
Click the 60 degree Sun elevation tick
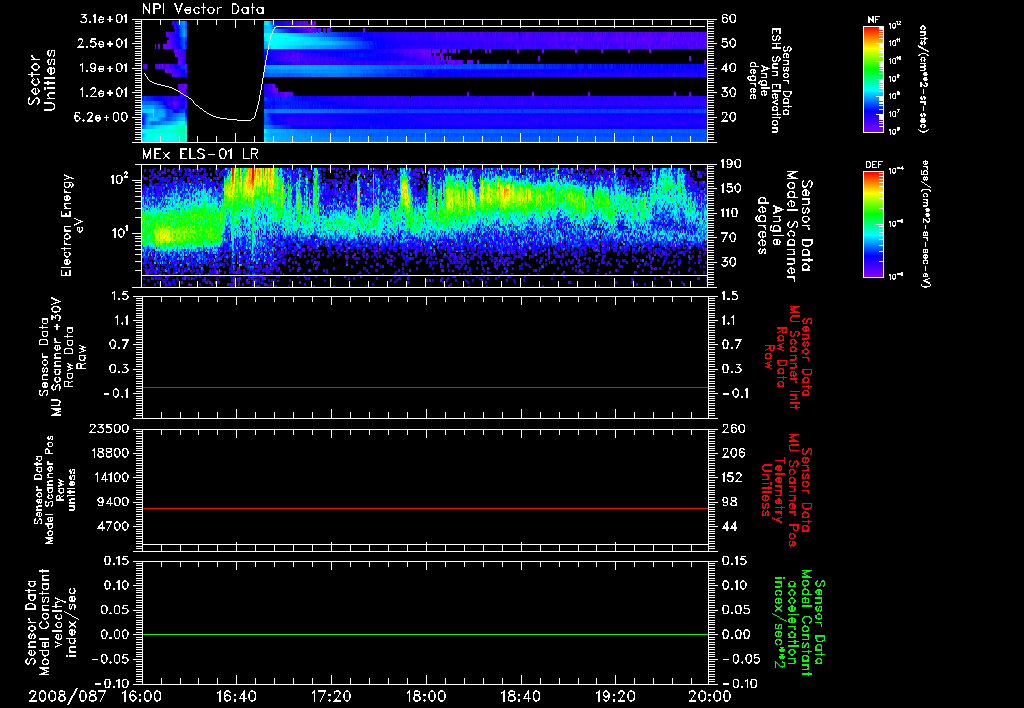coord(729,19)
